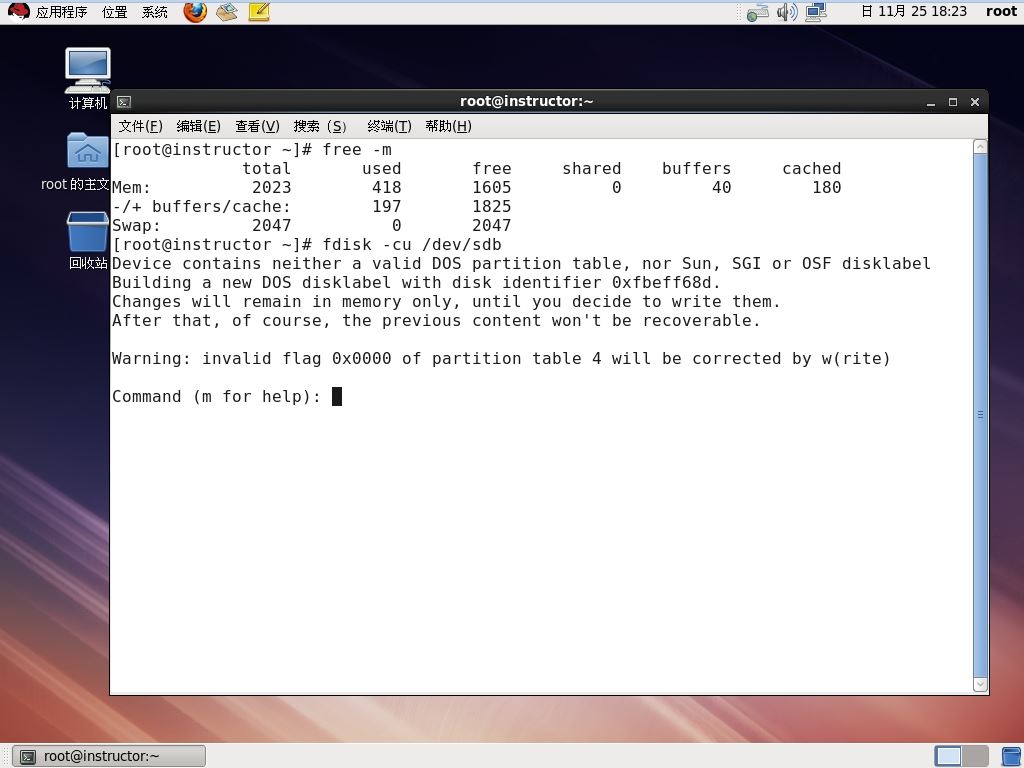The width and height of the screenshot is (1024, 768).
Task: Switch to the first workspace
Action: tap(948, 756)
